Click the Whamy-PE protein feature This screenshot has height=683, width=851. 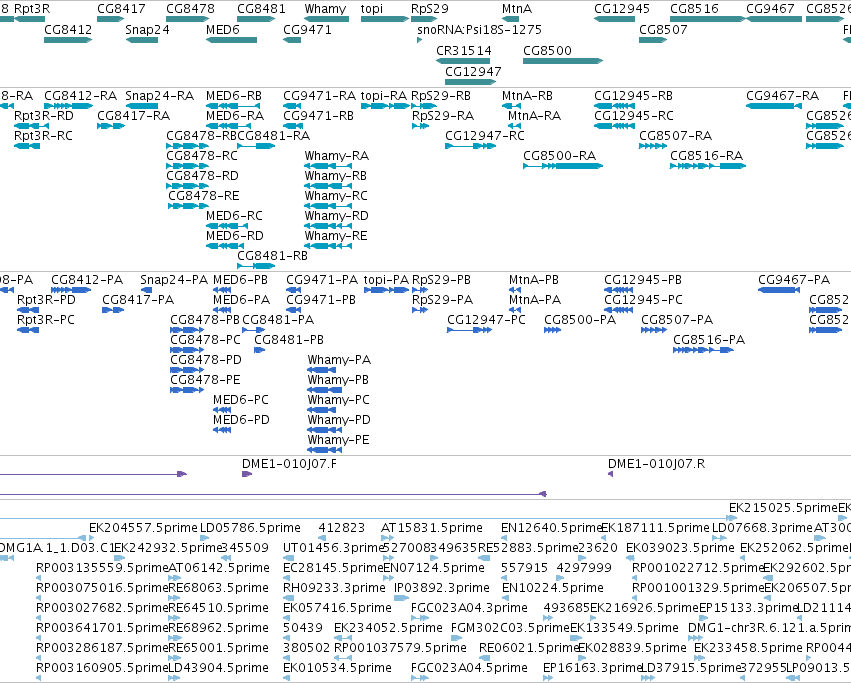325,450
